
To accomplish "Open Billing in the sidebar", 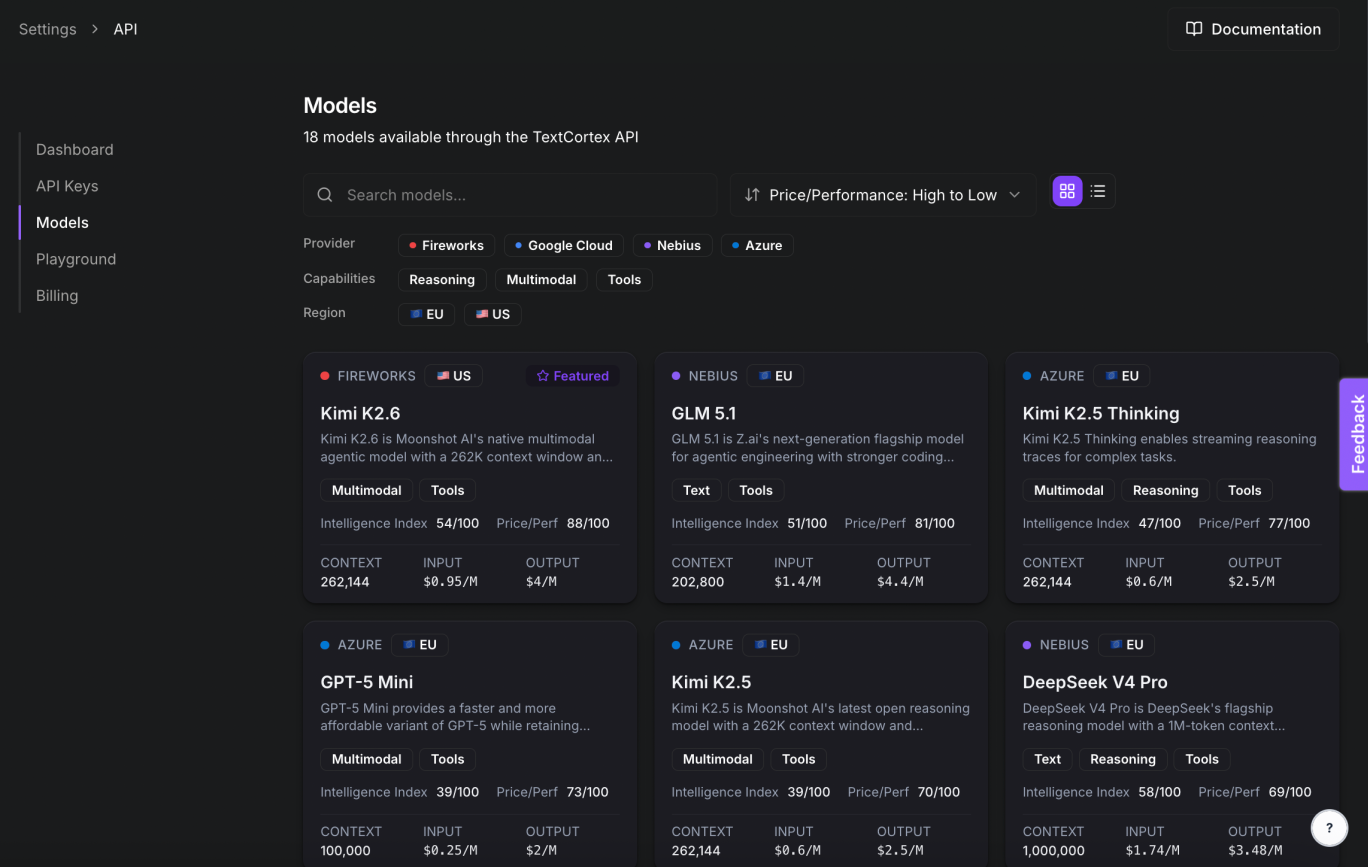I will [57, 296].
